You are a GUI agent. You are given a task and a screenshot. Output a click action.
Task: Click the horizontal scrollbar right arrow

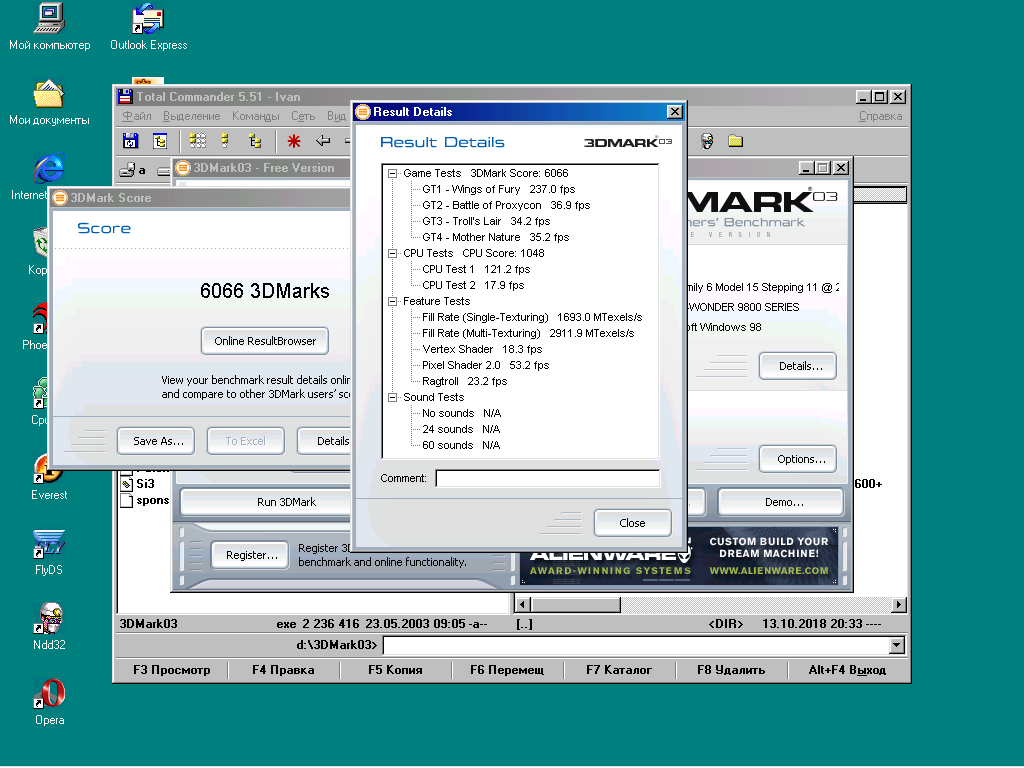[899, 605]
